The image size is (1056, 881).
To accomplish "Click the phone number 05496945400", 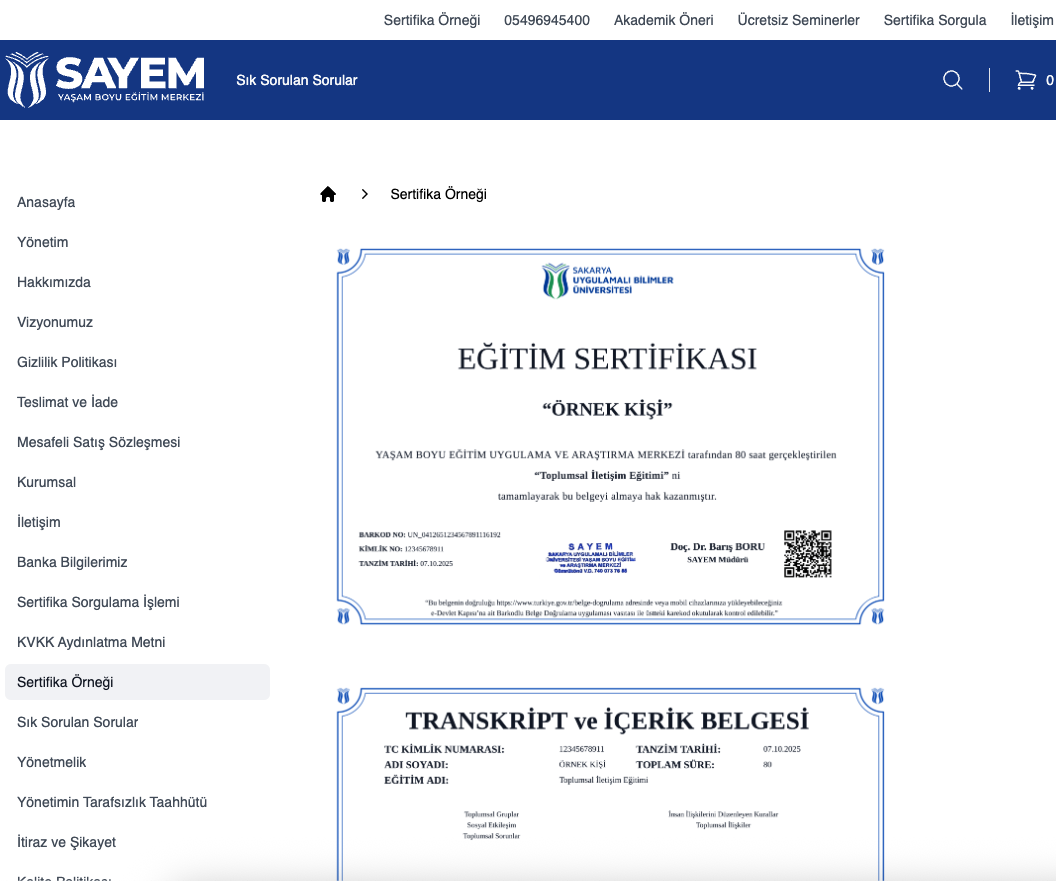I will 546,20.
